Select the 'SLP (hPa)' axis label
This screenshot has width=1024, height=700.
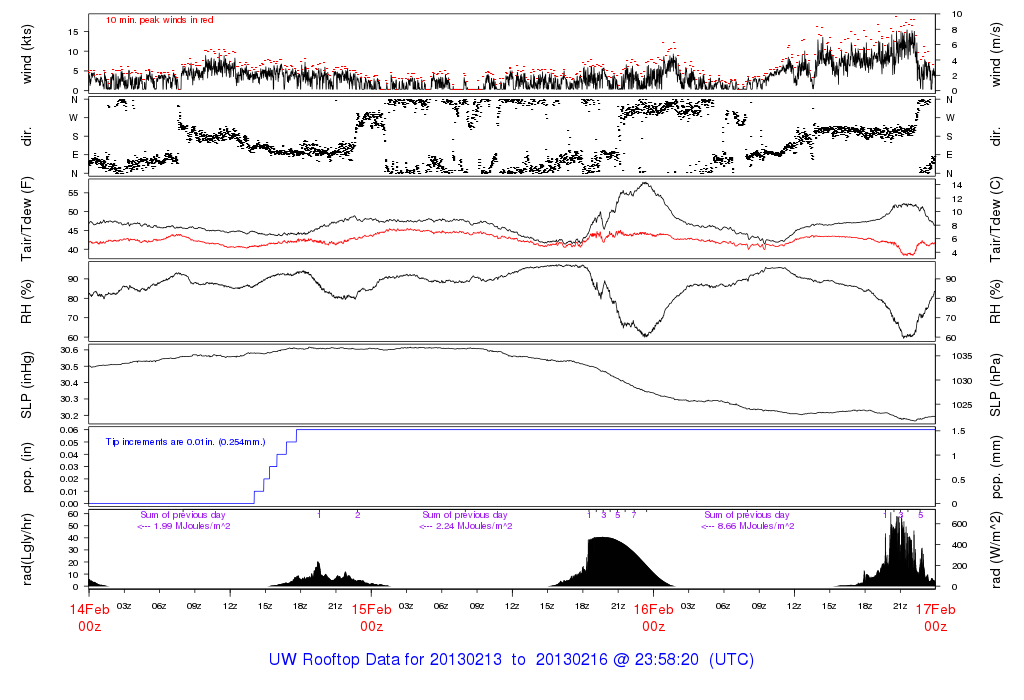(996, 382)
